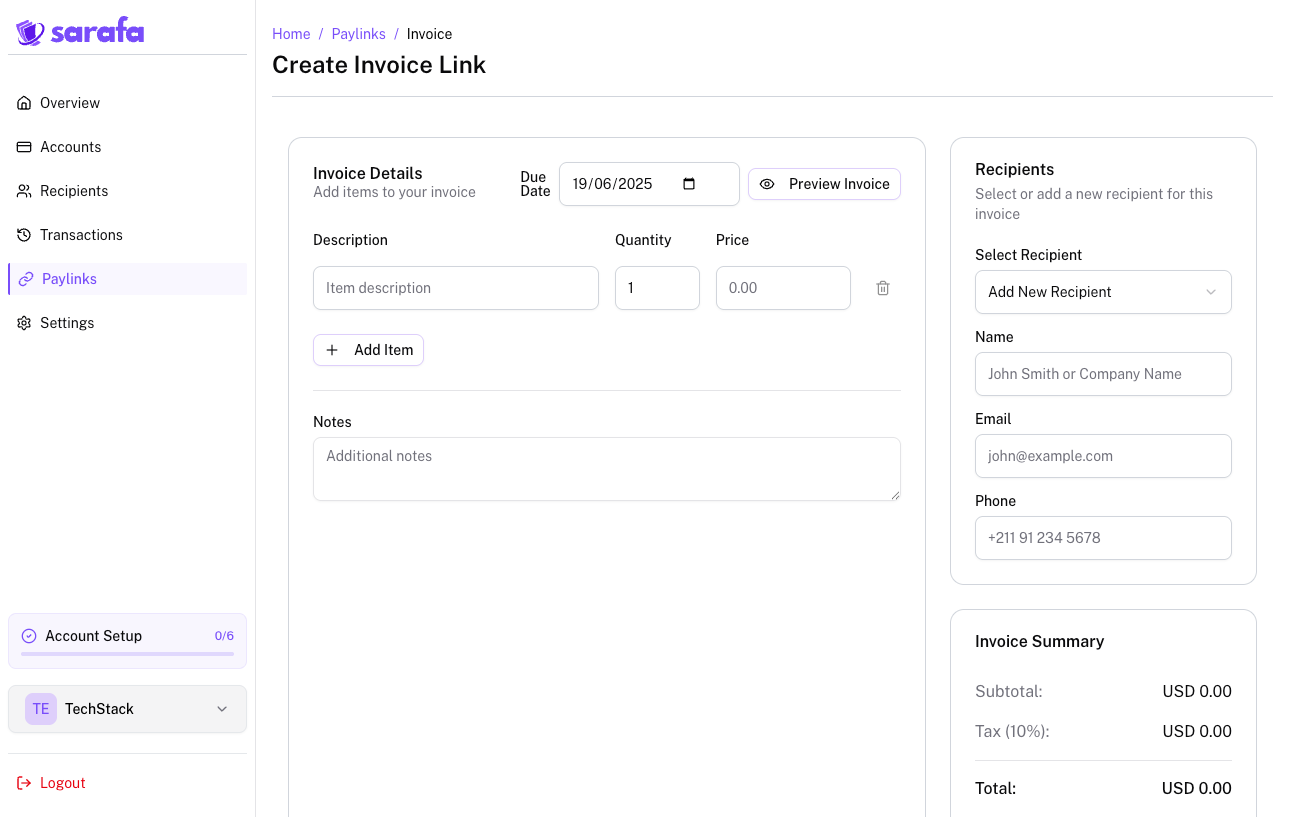The height and width of the screenshot is (817, 1289).
Task: Open Settings from the sidebar
Action: click(127, 323)
